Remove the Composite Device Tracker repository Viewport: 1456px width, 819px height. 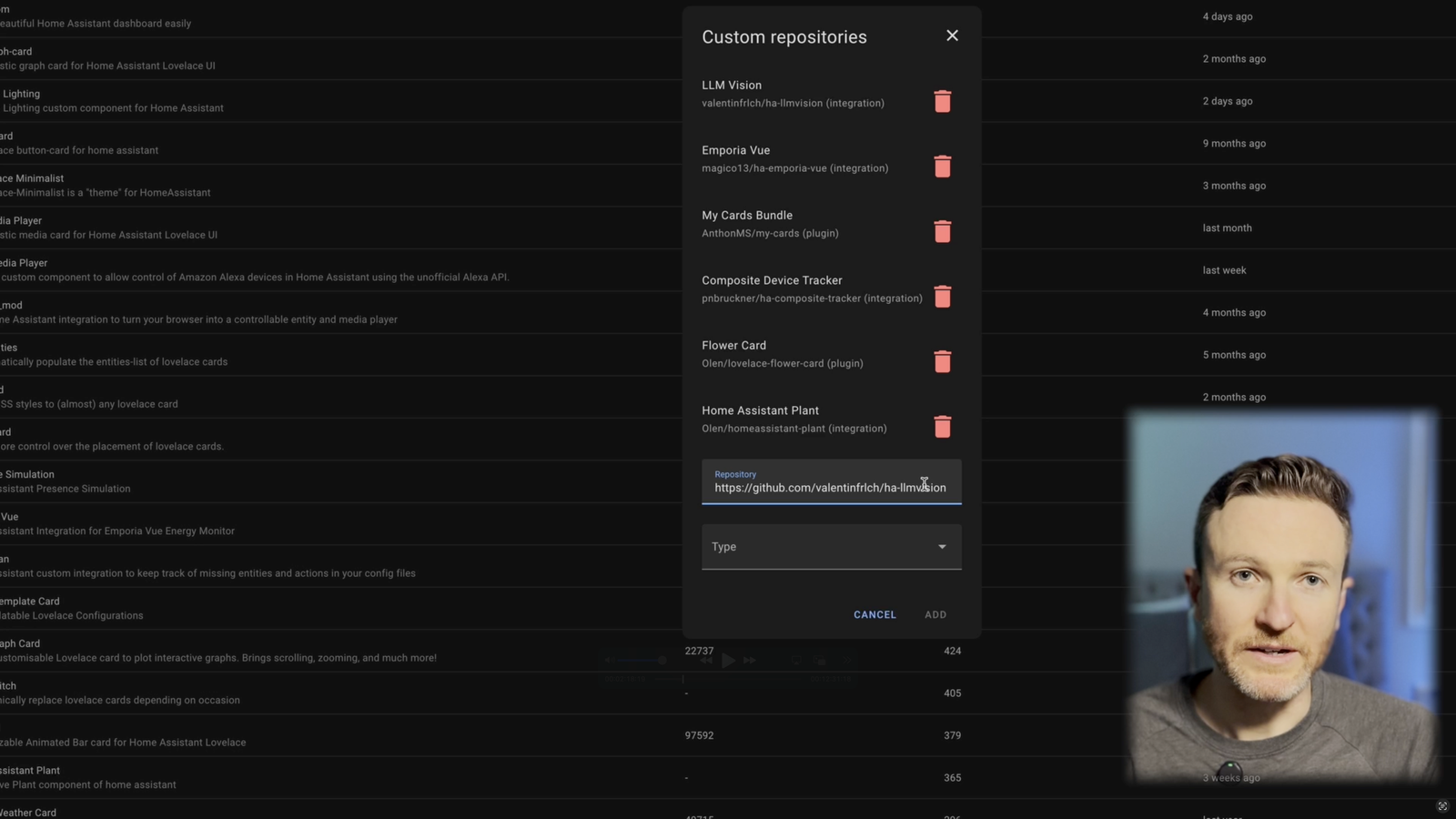(x=943, y=297)
